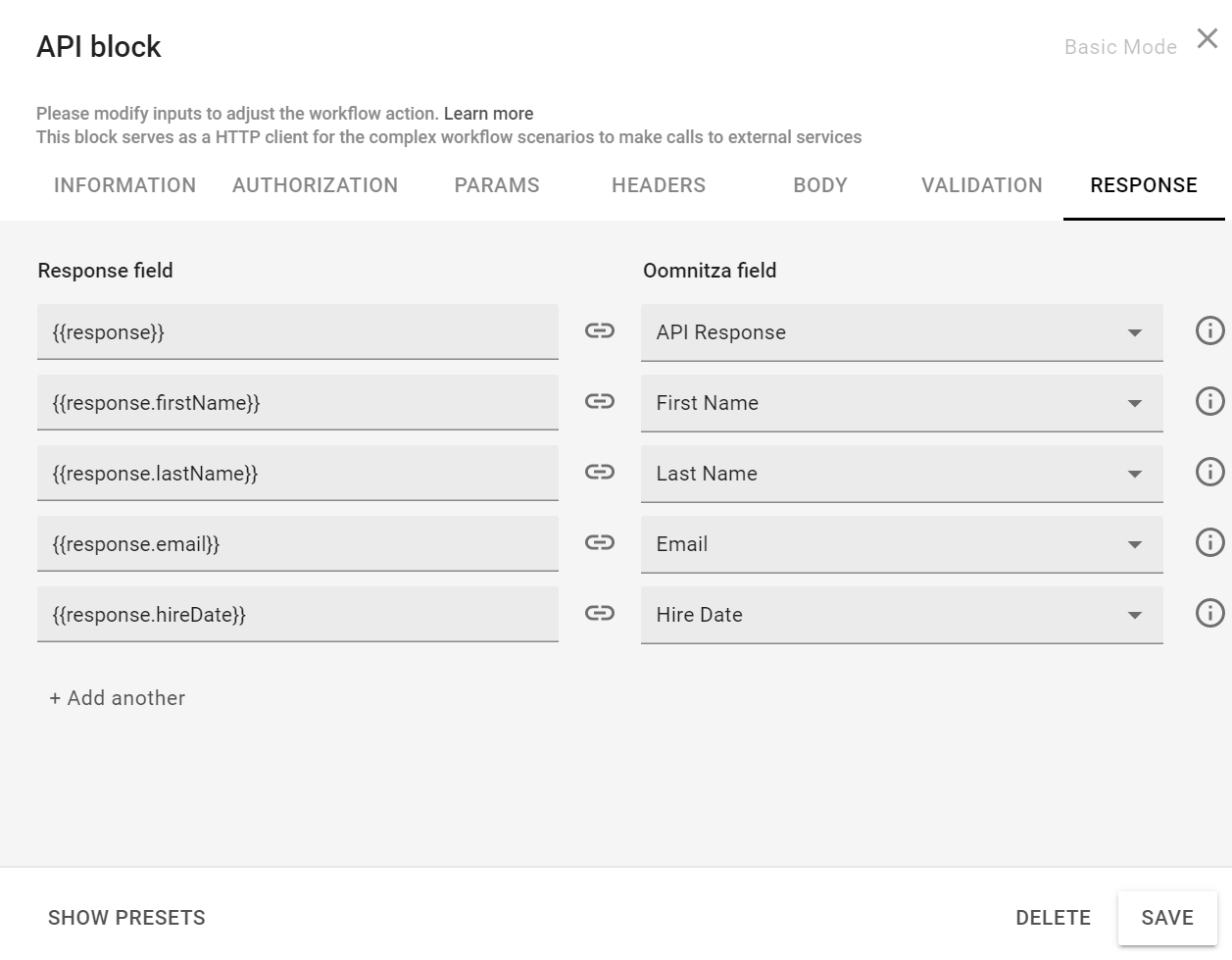Image resolution: width=1232 pixels, height=960 pixels.
Task: Click SHOW PRESETS at the bottom
Action: click(x=126, y=918)
